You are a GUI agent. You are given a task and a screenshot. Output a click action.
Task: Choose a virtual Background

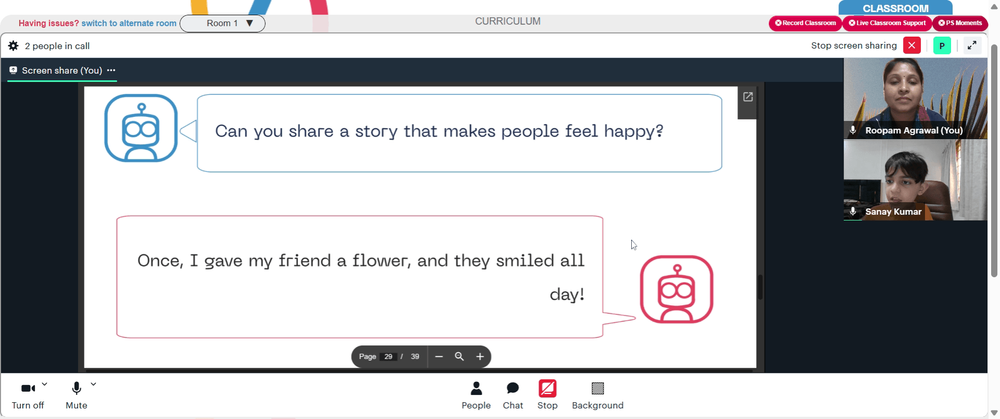[598, 395]
